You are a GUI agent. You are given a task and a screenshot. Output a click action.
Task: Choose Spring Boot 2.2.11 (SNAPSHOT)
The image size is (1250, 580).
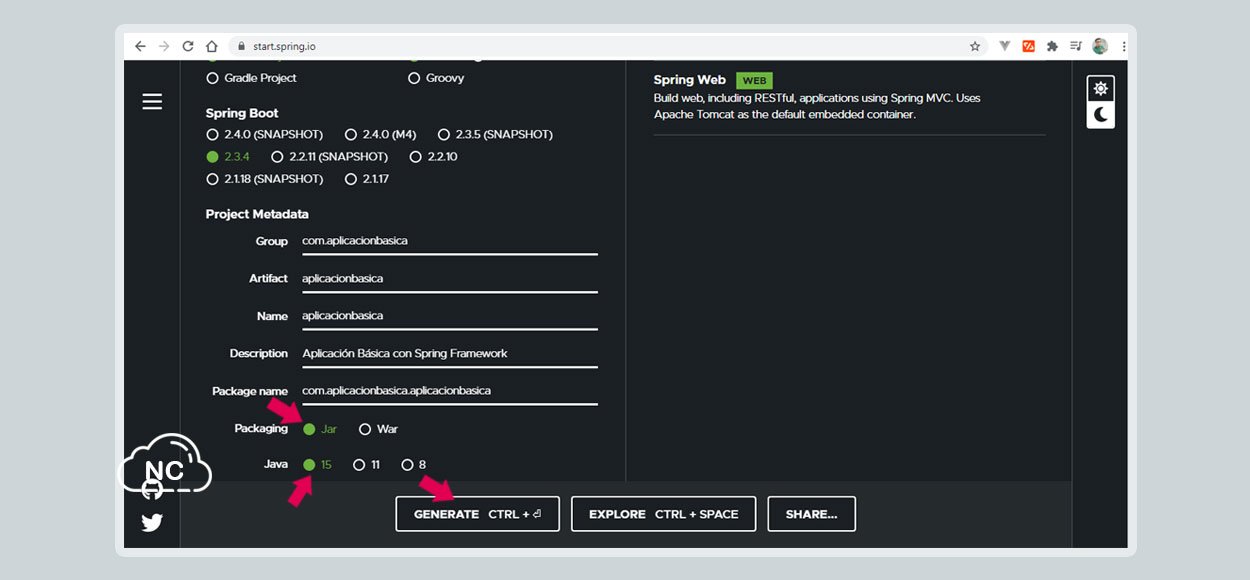[x=329, y=157]
